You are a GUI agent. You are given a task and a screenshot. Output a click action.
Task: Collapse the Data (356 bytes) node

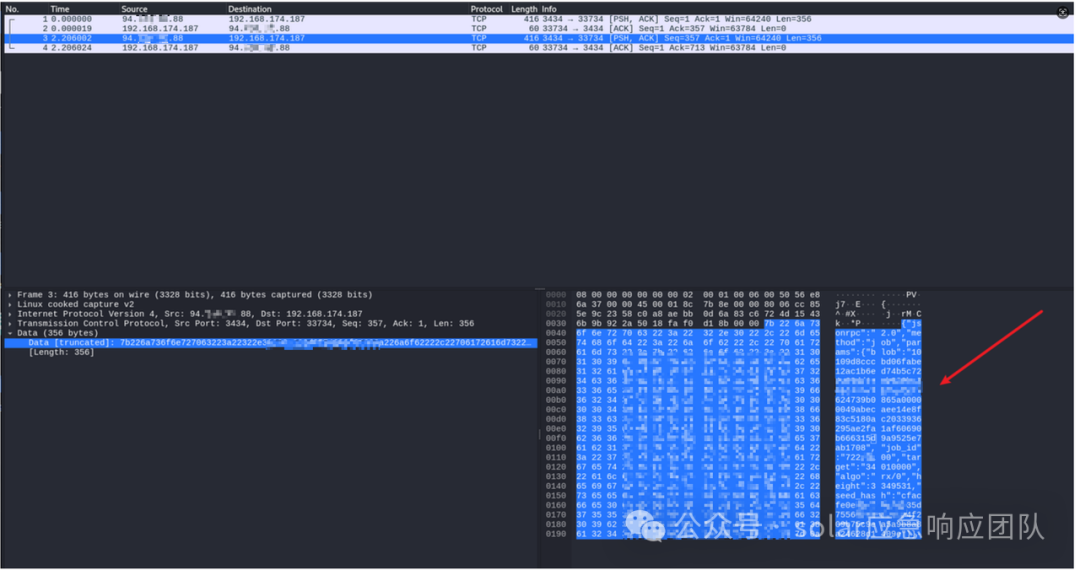coord(10,333)
